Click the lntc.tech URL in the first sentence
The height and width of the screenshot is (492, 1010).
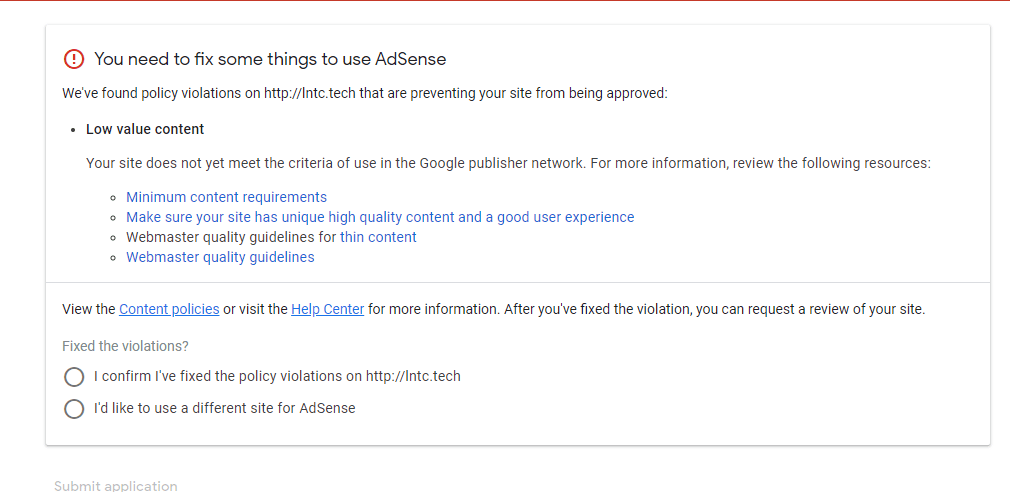(x=310, y=93)
